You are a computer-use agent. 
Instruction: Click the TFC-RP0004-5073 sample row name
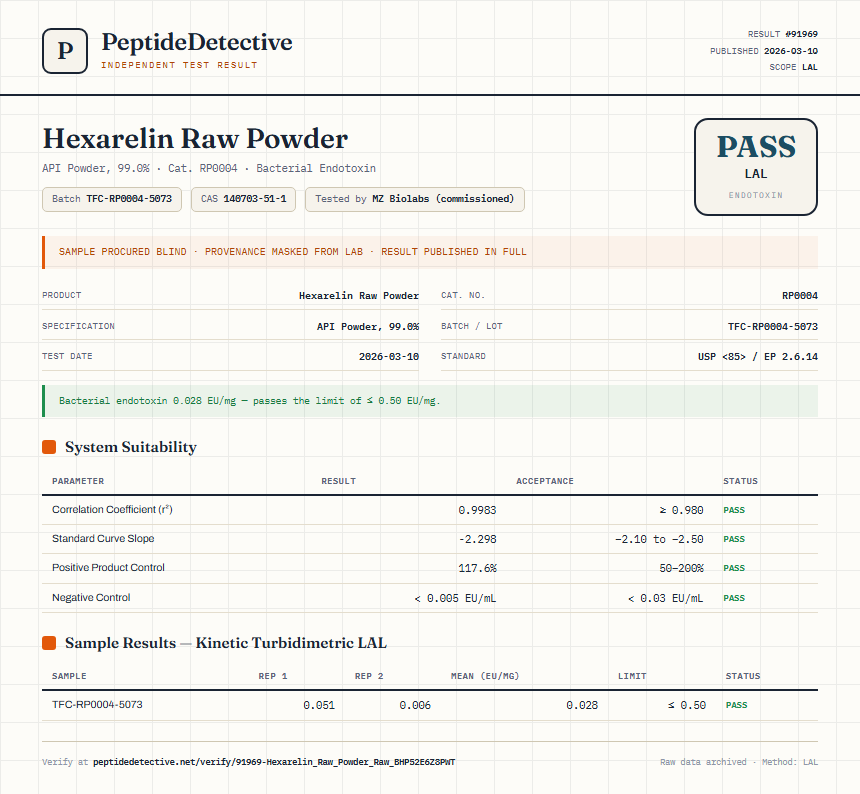[97, 704]
